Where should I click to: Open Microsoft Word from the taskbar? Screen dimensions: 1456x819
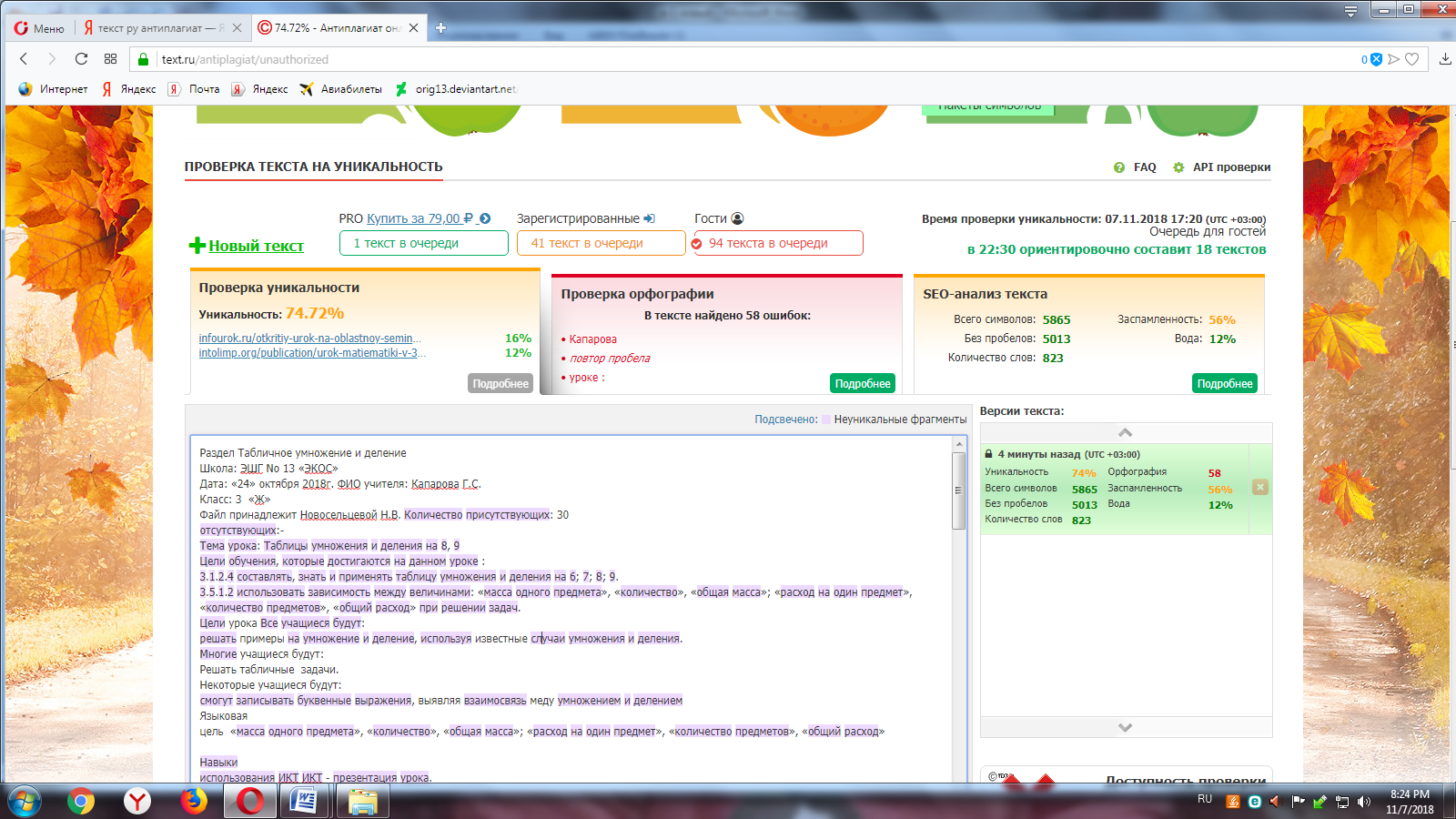tap(306, 801)
